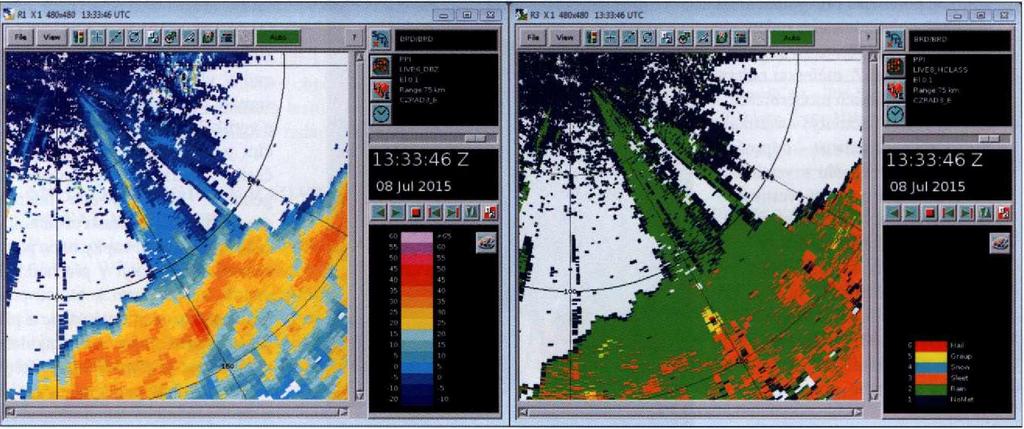Open palette icon beside dBZ legend in left window
The height and width of the screenshot is (429, 1024).
pos(485,242)
